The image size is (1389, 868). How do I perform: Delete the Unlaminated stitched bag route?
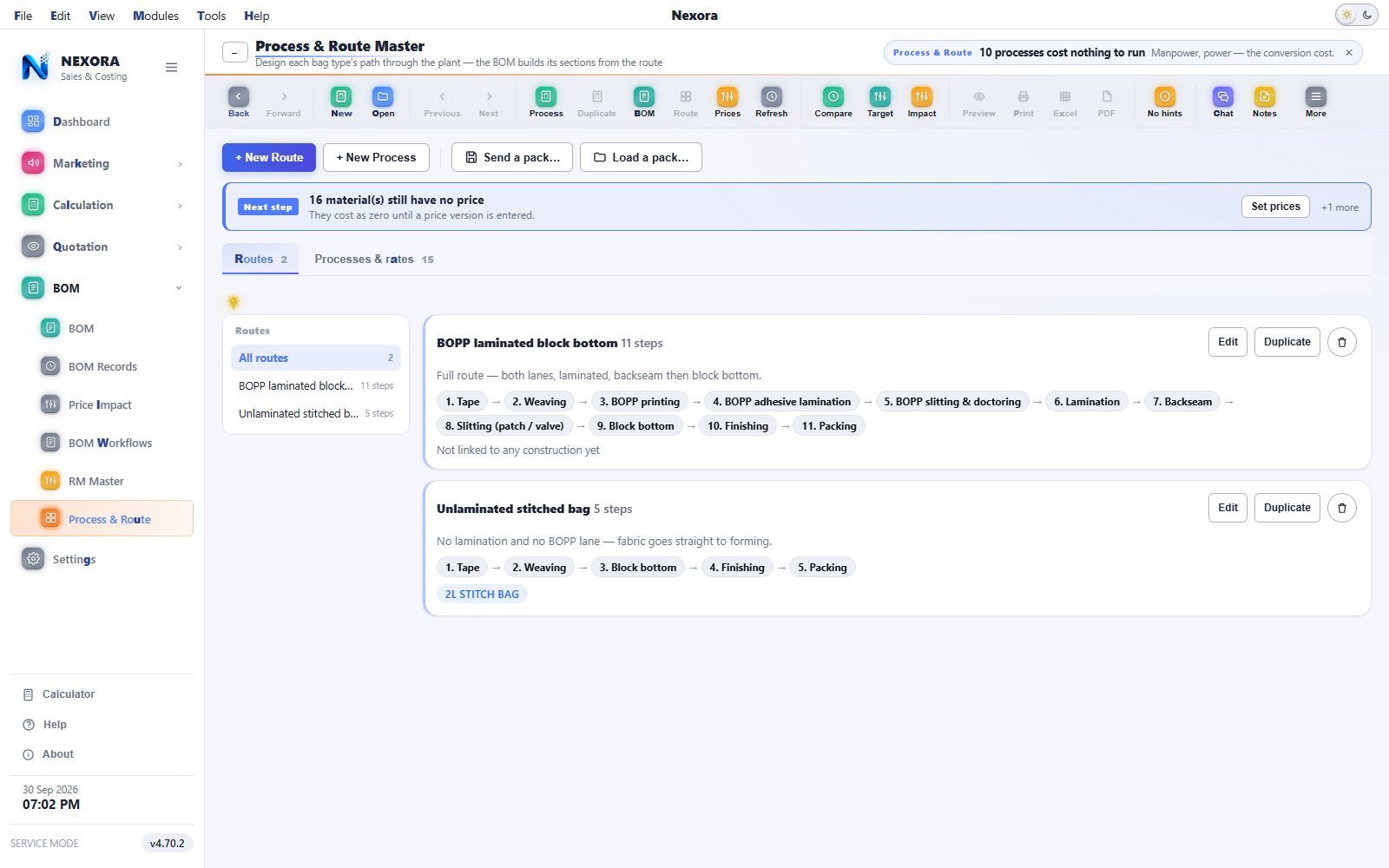pyautogui.click(x=1342, y=508)
